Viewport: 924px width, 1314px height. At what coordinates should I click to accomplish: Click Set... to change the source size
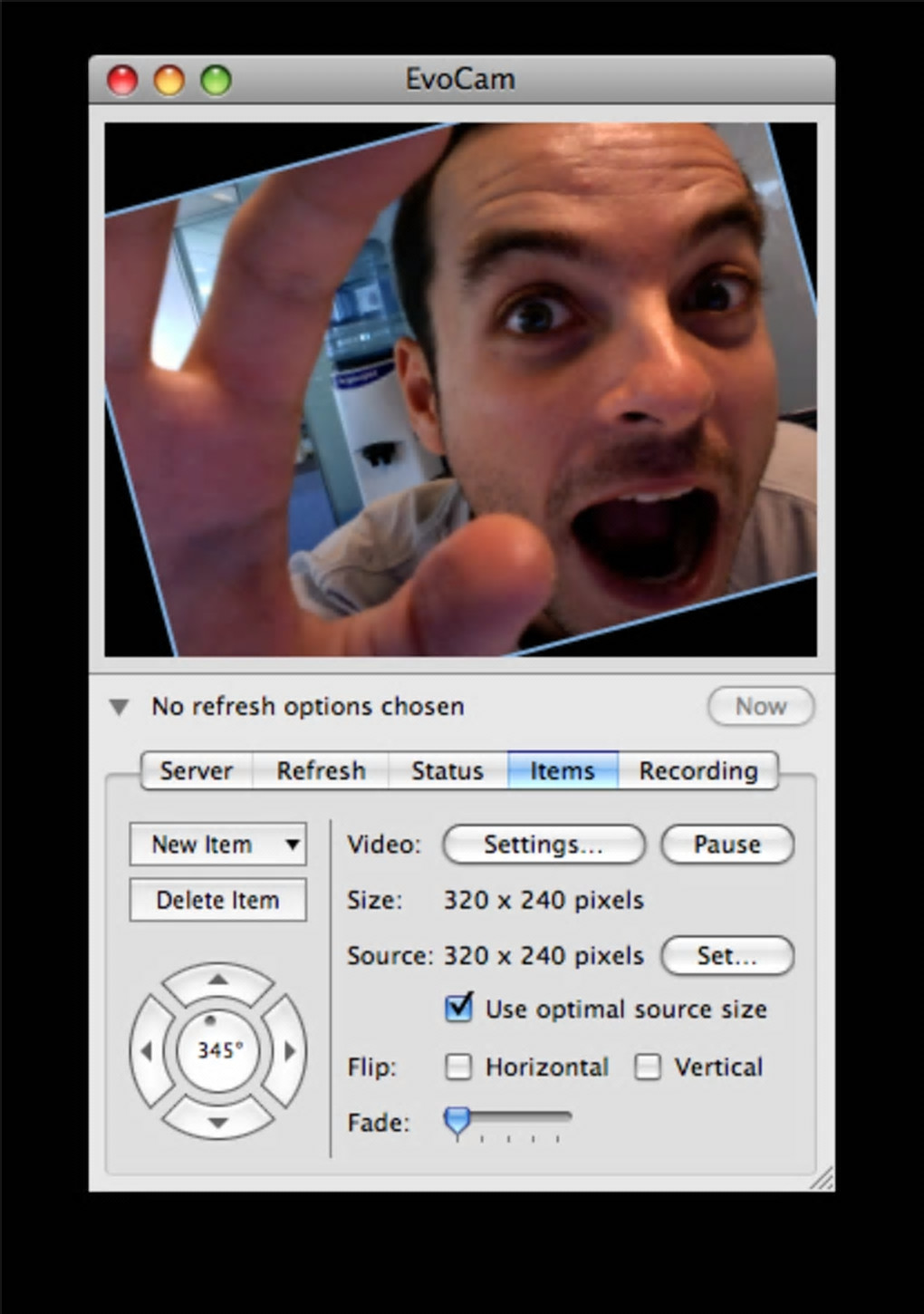pos(727,956)
